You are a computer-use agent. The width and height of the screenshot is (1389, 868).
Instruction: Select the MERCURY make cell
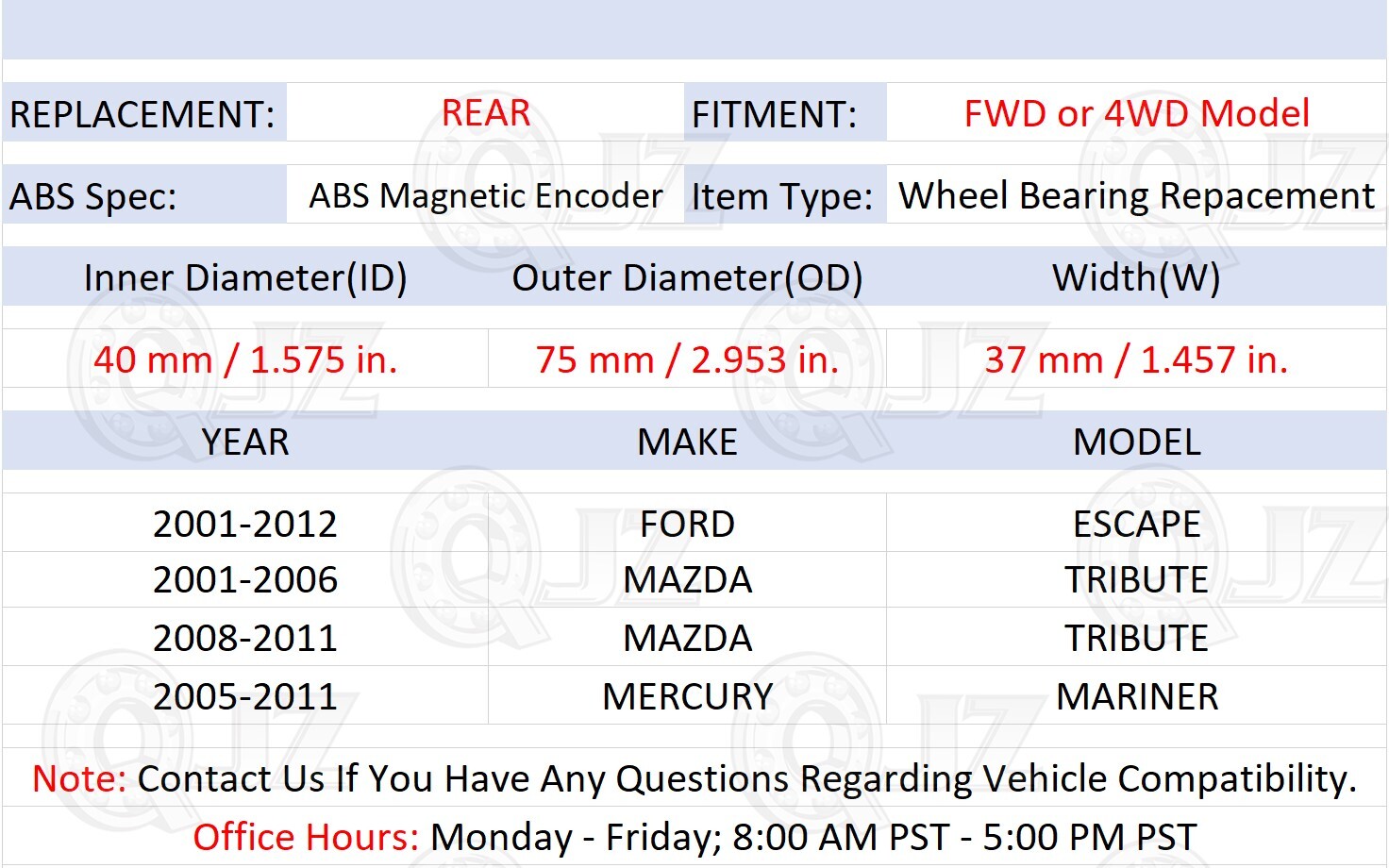pyautogui.click(x=687, y=696)
